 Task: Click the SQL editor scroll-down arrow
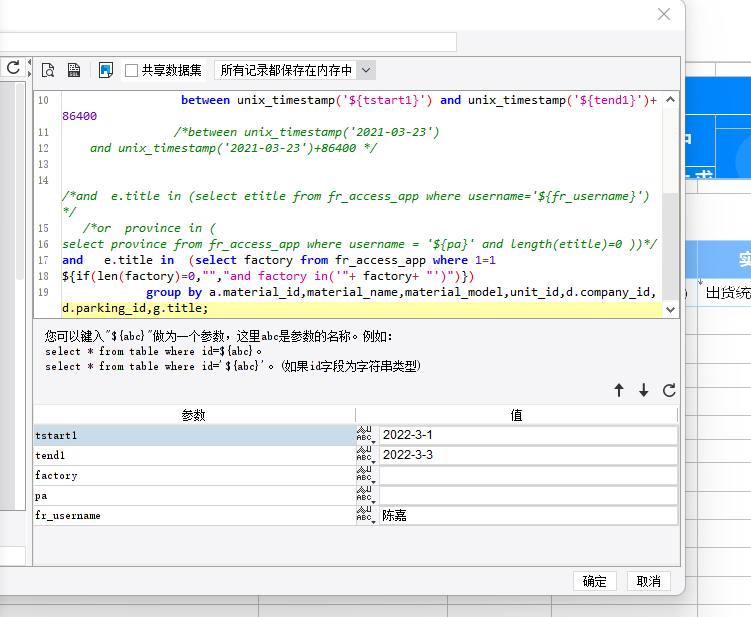(671, 309)
